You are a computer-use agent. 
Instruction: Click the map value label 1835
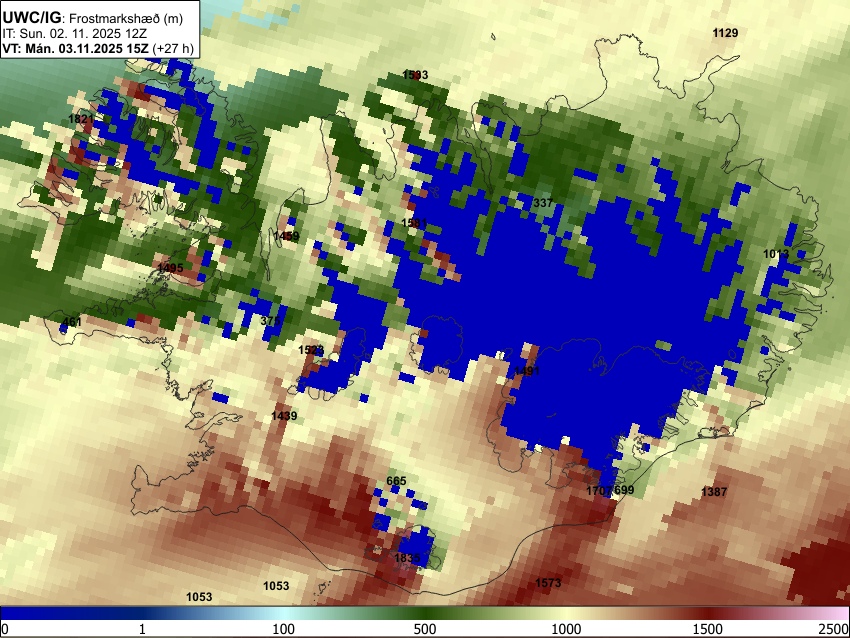coord(407,558)
